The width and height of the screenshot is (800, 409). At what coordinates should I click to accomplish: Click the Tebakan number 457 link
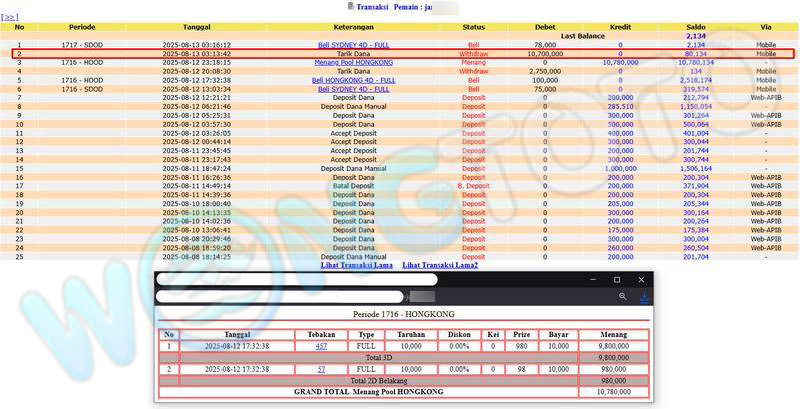click(321, 345)
